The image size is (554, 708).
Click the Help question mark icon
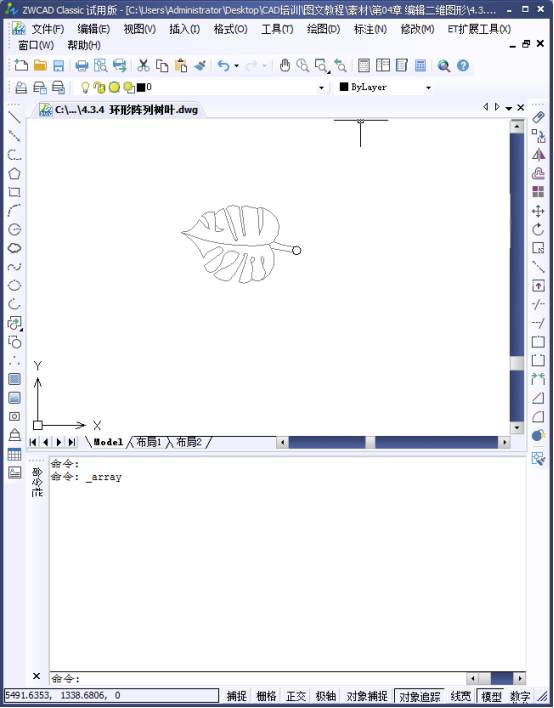(x=463, y=65)
